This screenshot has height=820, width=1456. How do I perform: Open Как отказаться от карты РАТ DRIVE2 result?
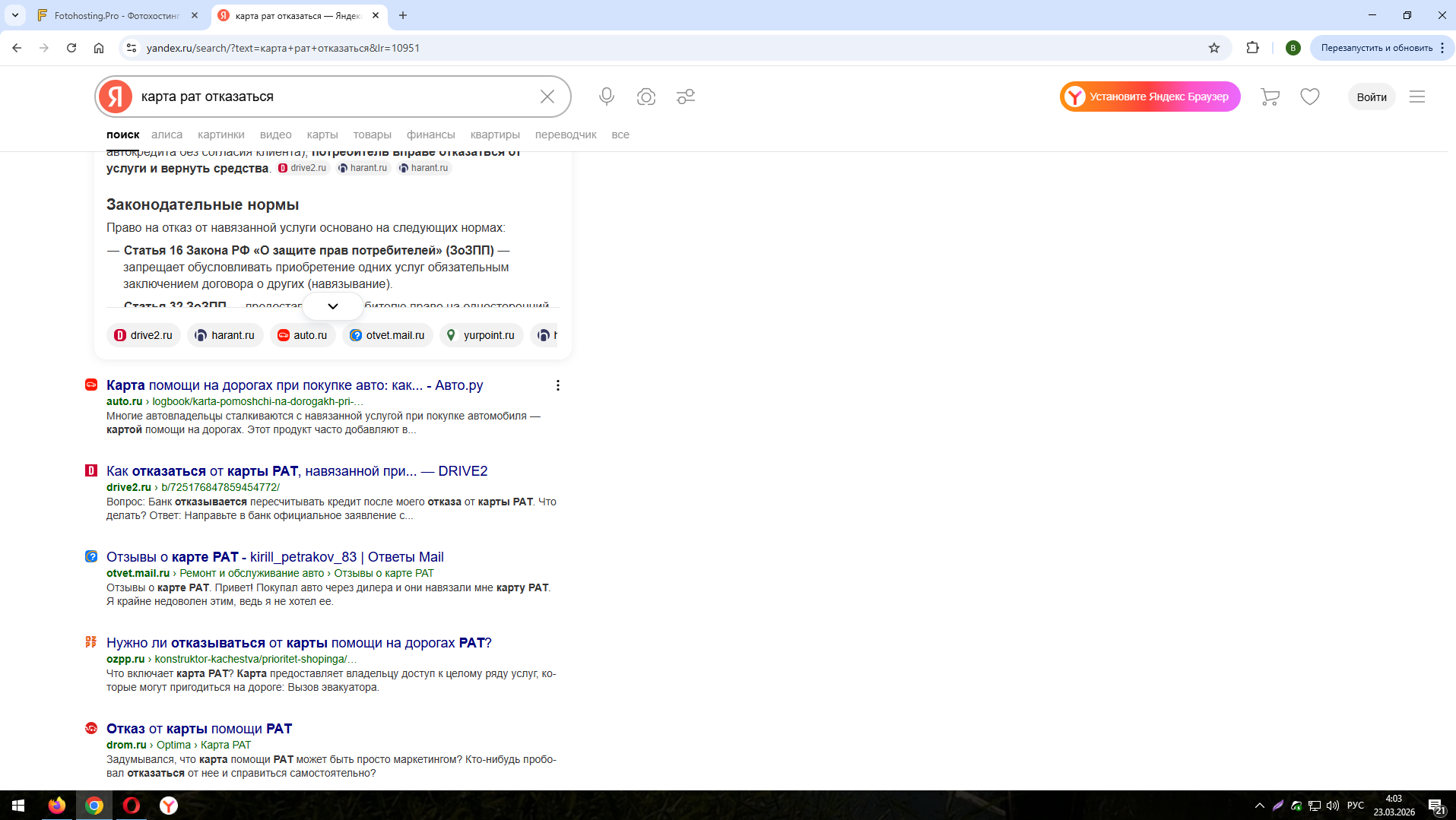297,471
